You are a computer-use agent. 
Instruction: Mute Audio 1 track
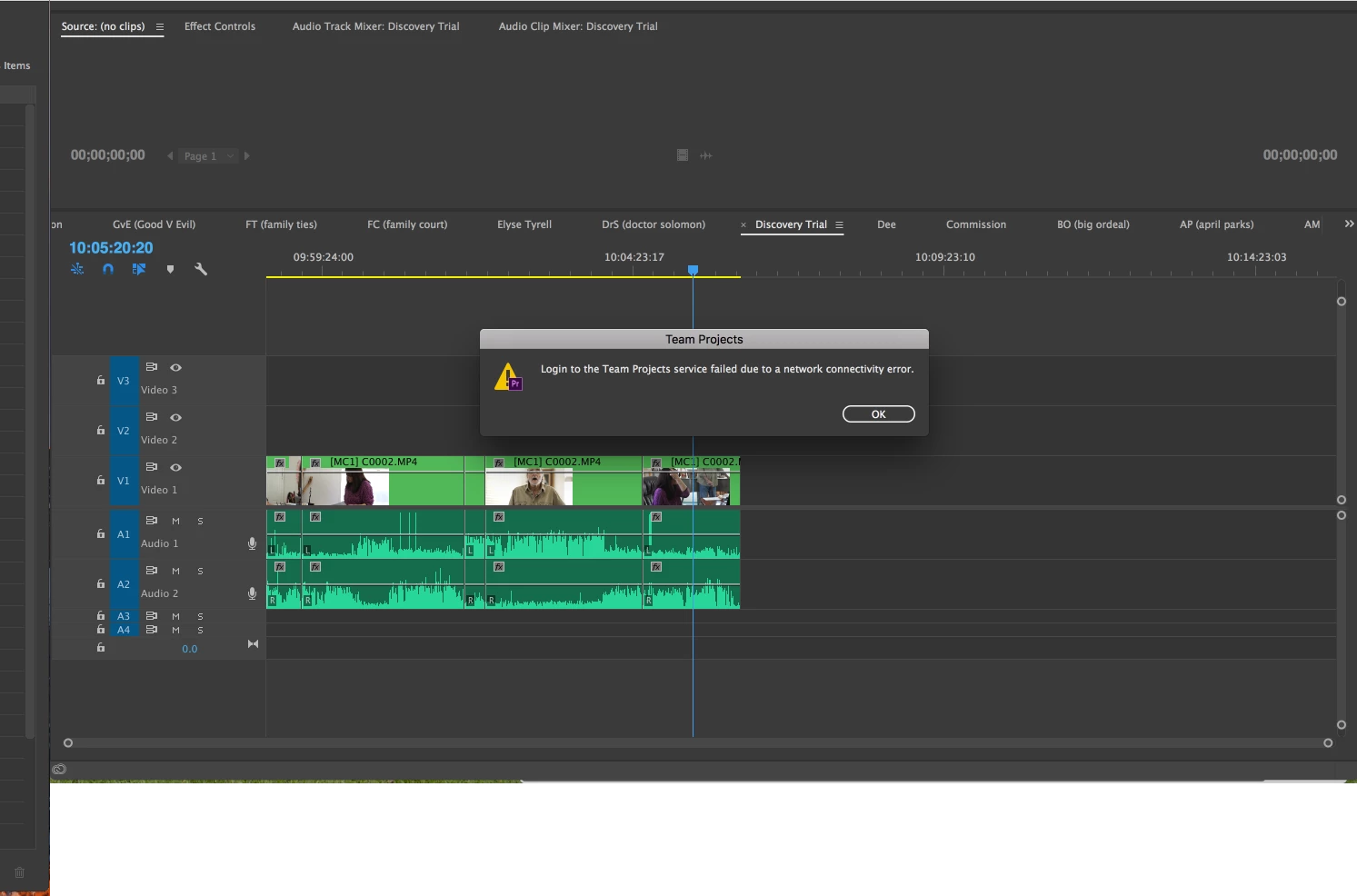coord(175,522)
